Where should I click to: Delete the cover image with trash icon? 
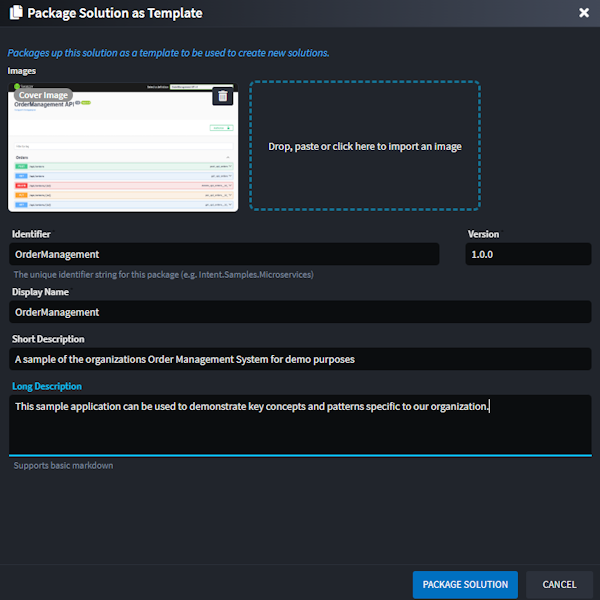pyautogui.click(x=223, y=96)
